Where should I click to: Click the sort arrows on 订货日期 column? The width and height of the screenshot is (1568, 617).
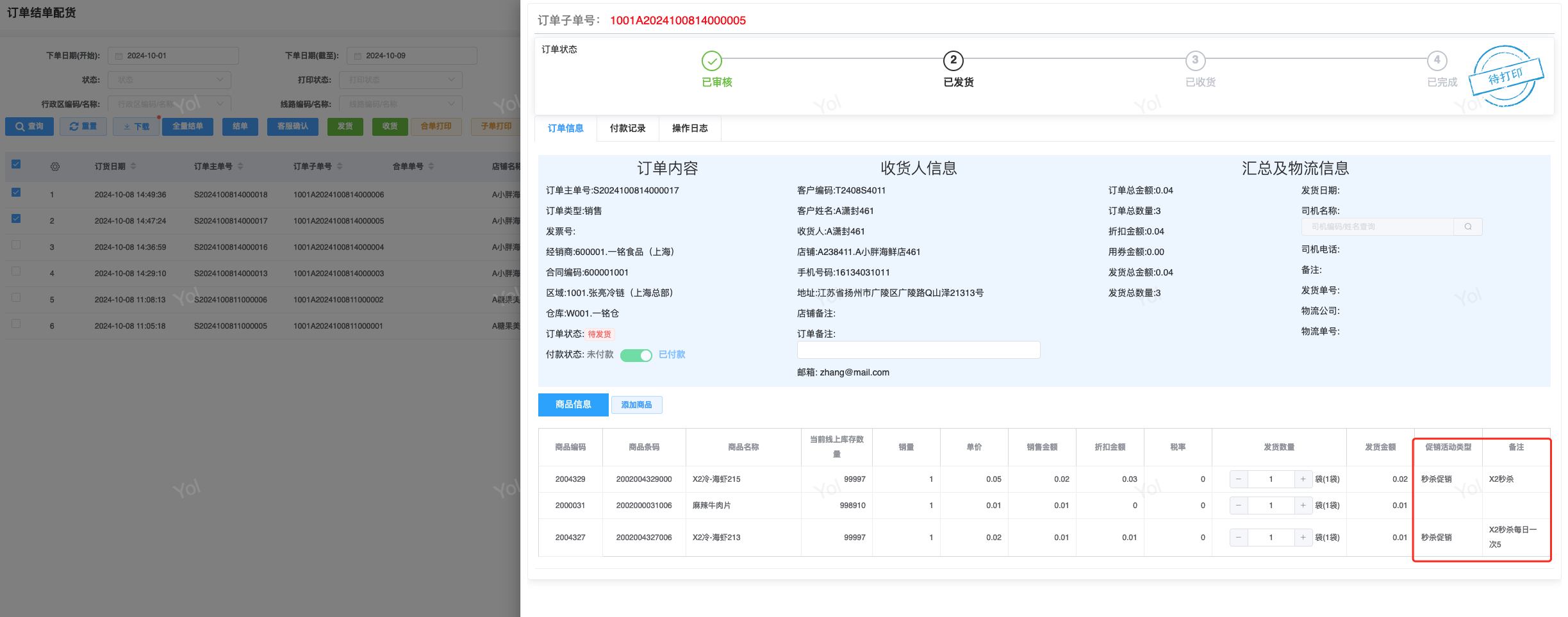click(x=133, y=166)
